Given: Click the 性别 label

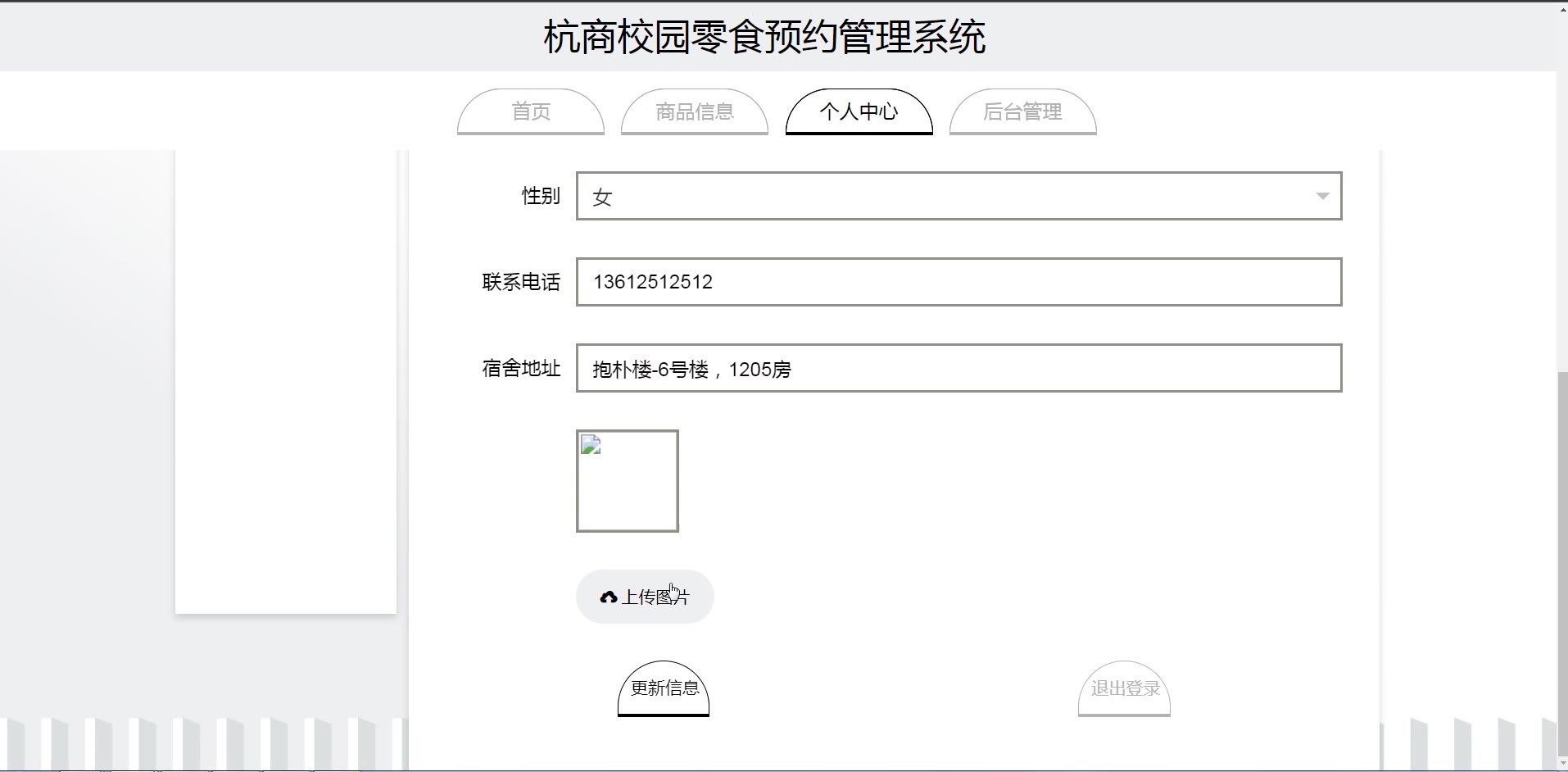Looking at the screenshot, I should 541,196.
